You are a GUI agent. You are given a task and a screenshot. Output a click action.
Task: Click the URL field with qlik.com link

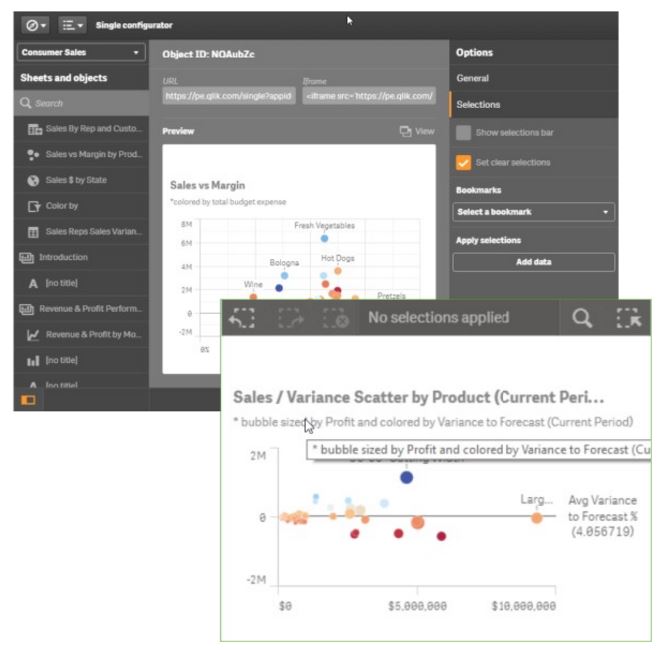(229, 96)
